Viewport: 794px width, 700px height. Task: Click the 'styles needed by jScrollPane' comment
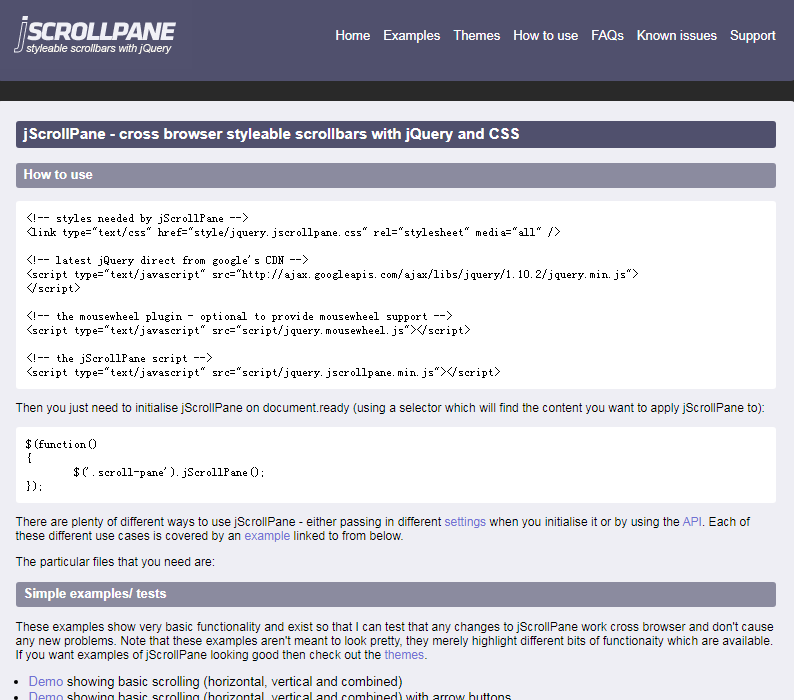[137, 218]
